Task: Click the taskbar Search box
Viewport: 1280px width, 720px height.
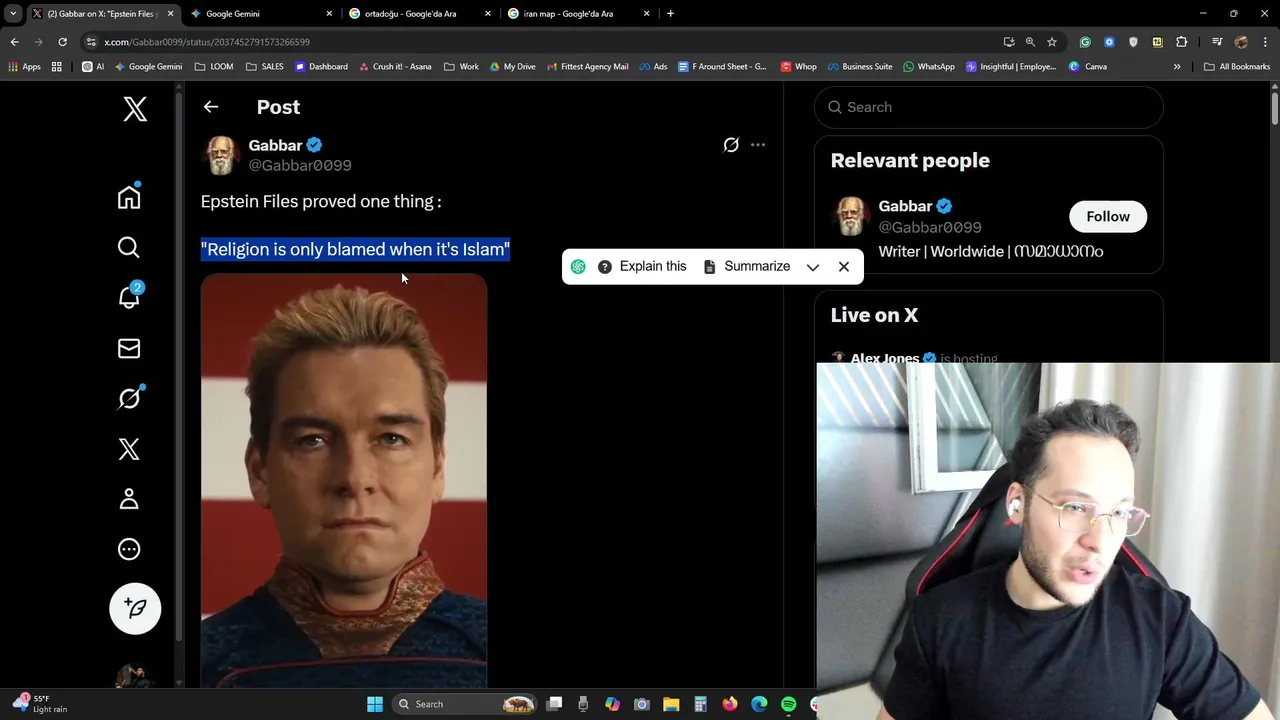Action: 464,704
